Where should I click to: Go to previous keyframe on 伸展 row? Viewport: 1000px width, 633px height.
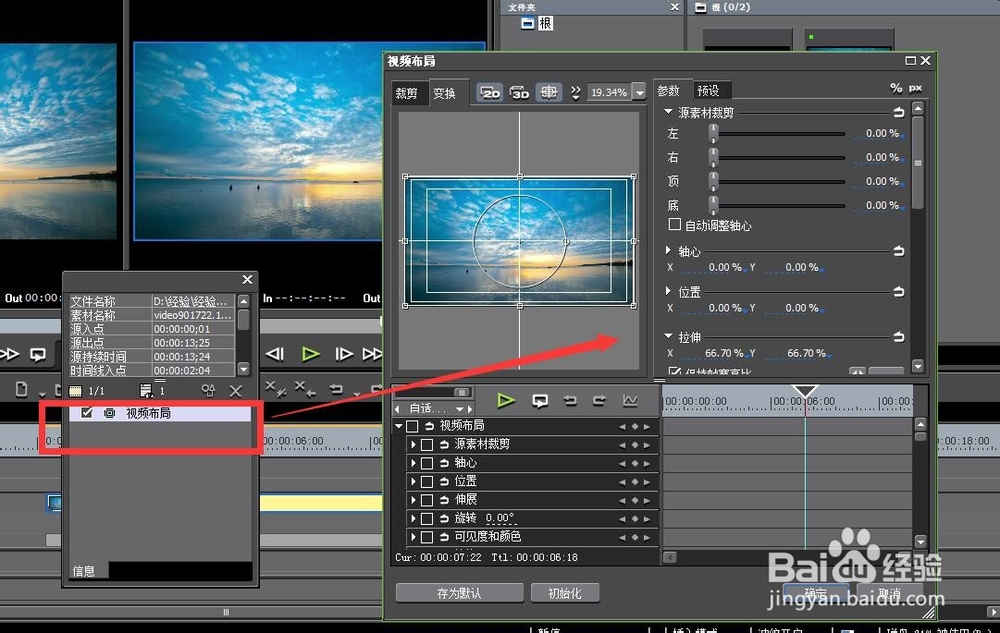(622, 500)
